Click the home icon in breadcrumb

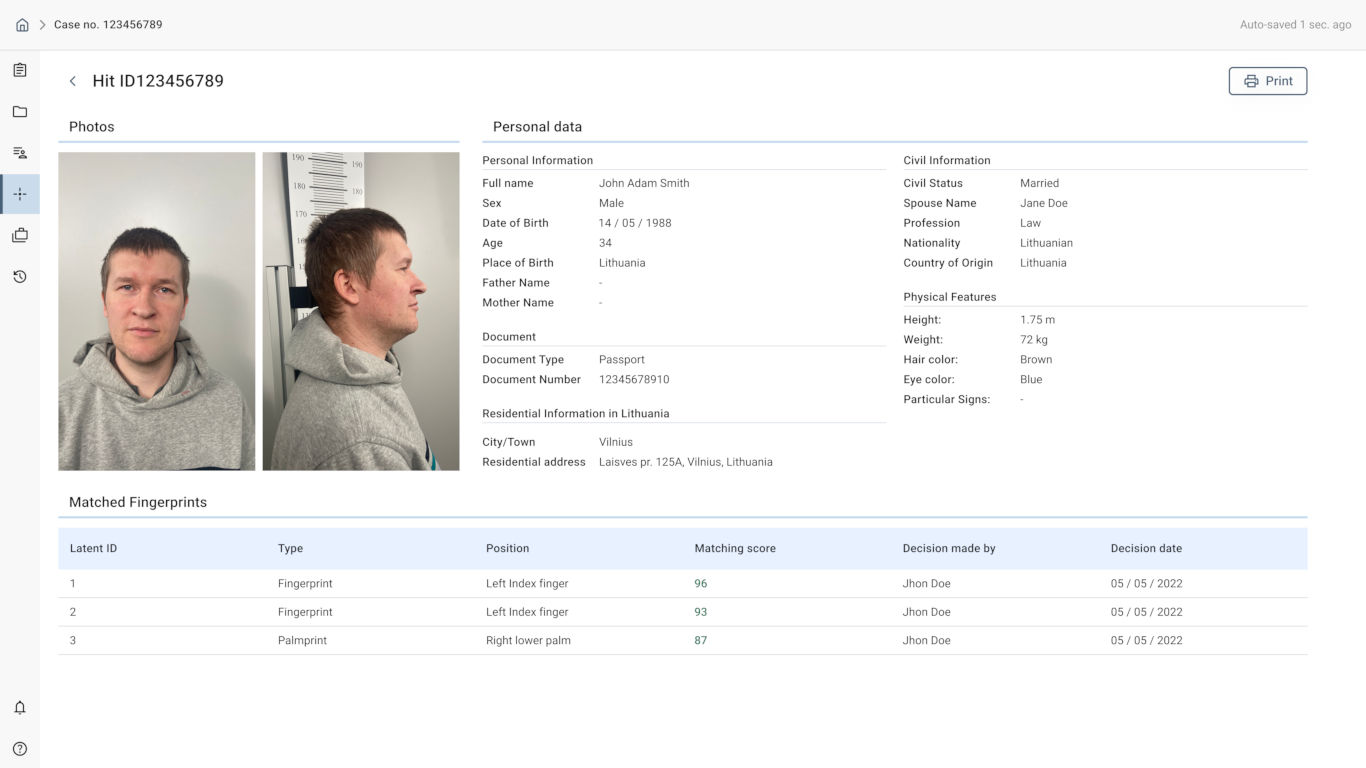tap(22, 25)
